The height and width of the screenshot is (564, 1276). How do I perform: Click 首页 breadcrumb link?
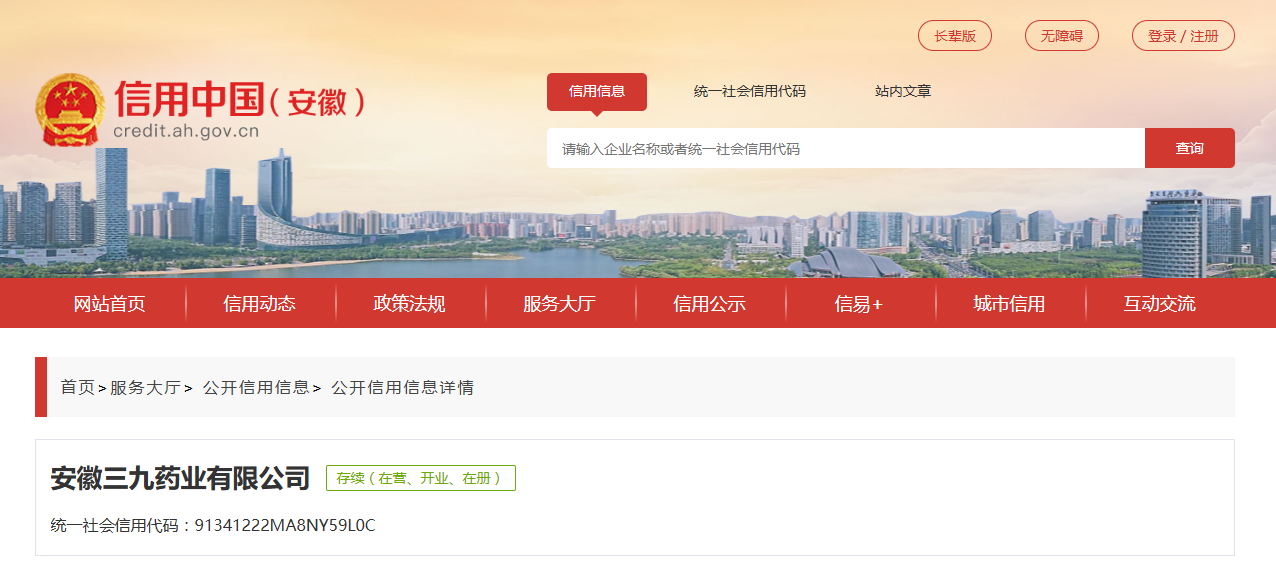tap(78, 387)
